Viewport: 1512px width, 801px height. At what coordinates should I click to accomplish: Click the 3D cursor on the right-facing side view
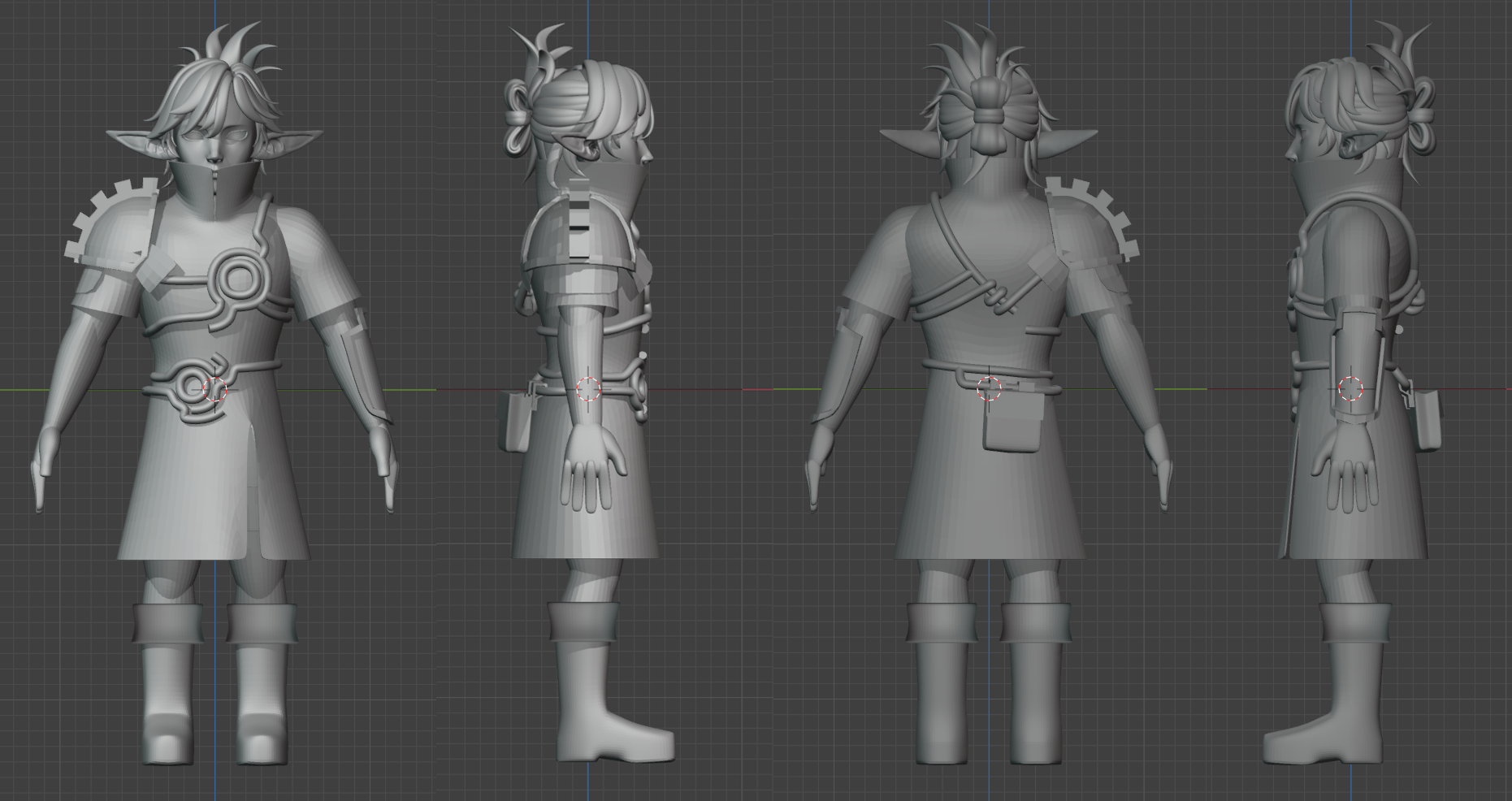tap(588, 389)
